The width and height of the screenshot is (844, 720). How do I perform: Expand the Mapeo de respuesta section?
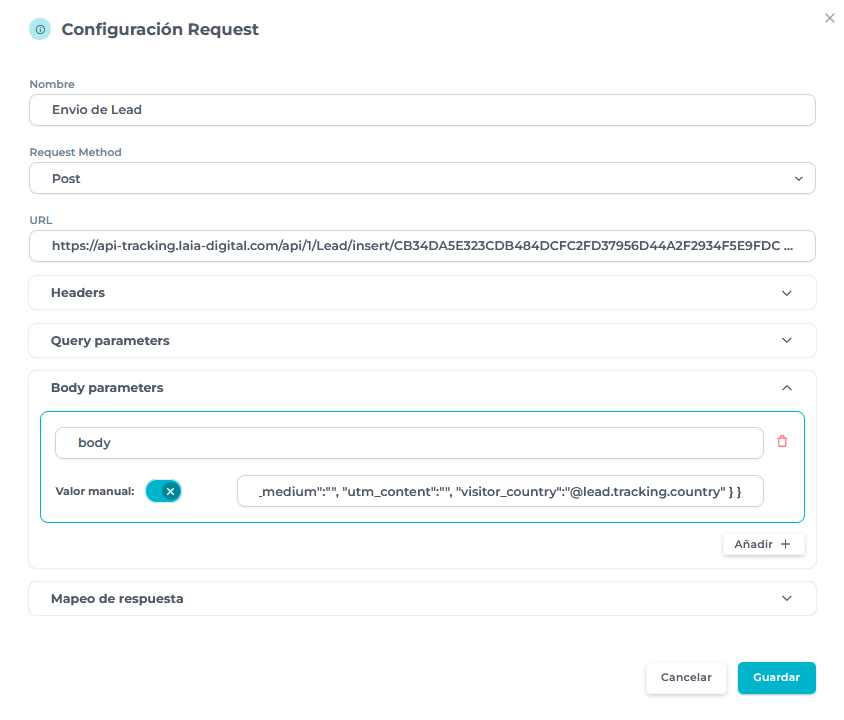pyautogui.click(x=786, y=598)
